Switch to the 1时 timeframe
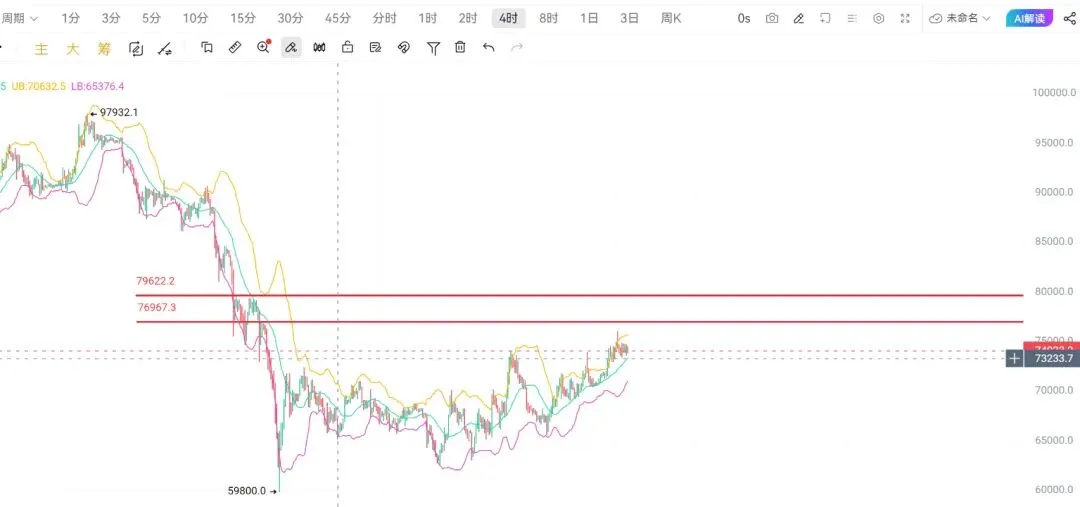This screenshot has height=507, width=1080. coord(427,19)
